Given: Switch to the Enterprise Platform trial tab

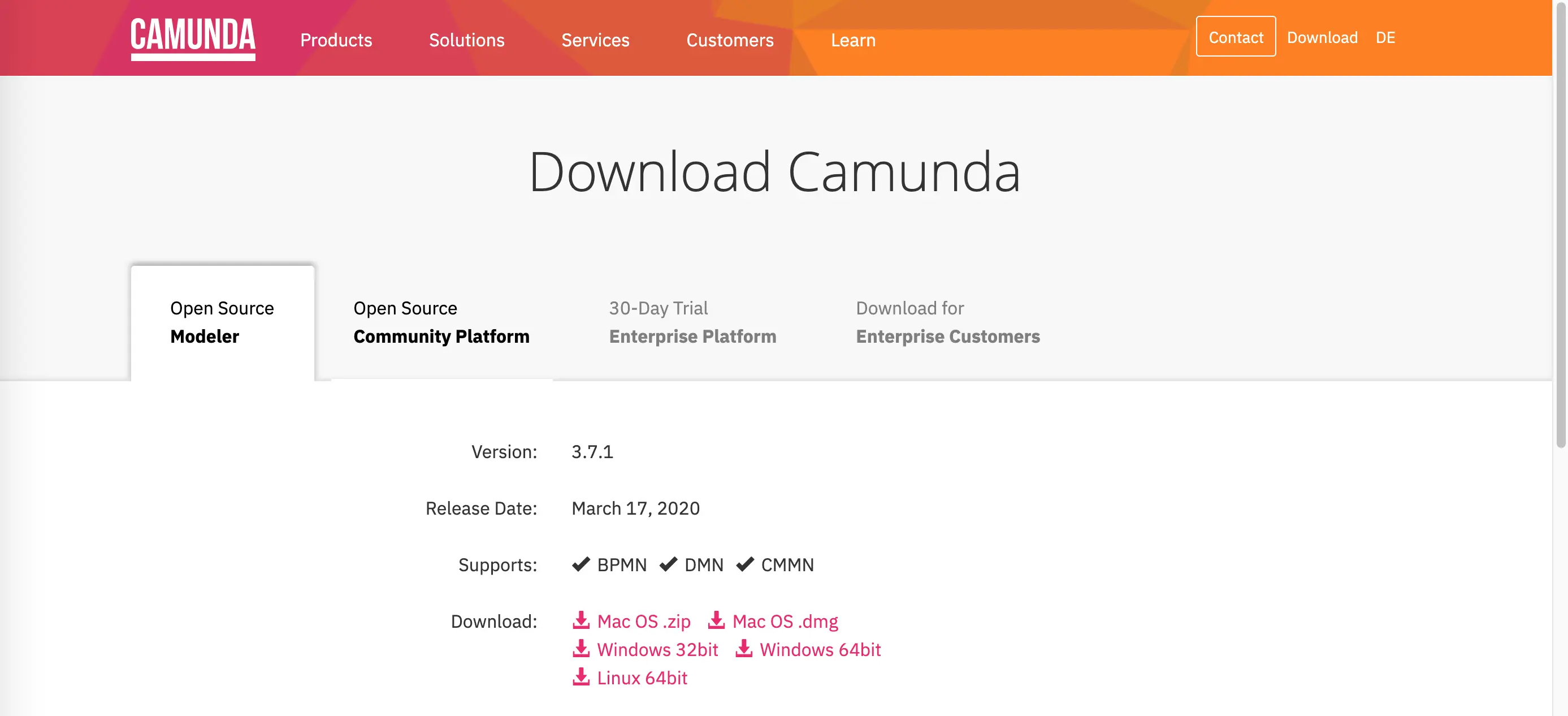Looking at the screenshot, I should pyautogui.click(x=692, y=323).
